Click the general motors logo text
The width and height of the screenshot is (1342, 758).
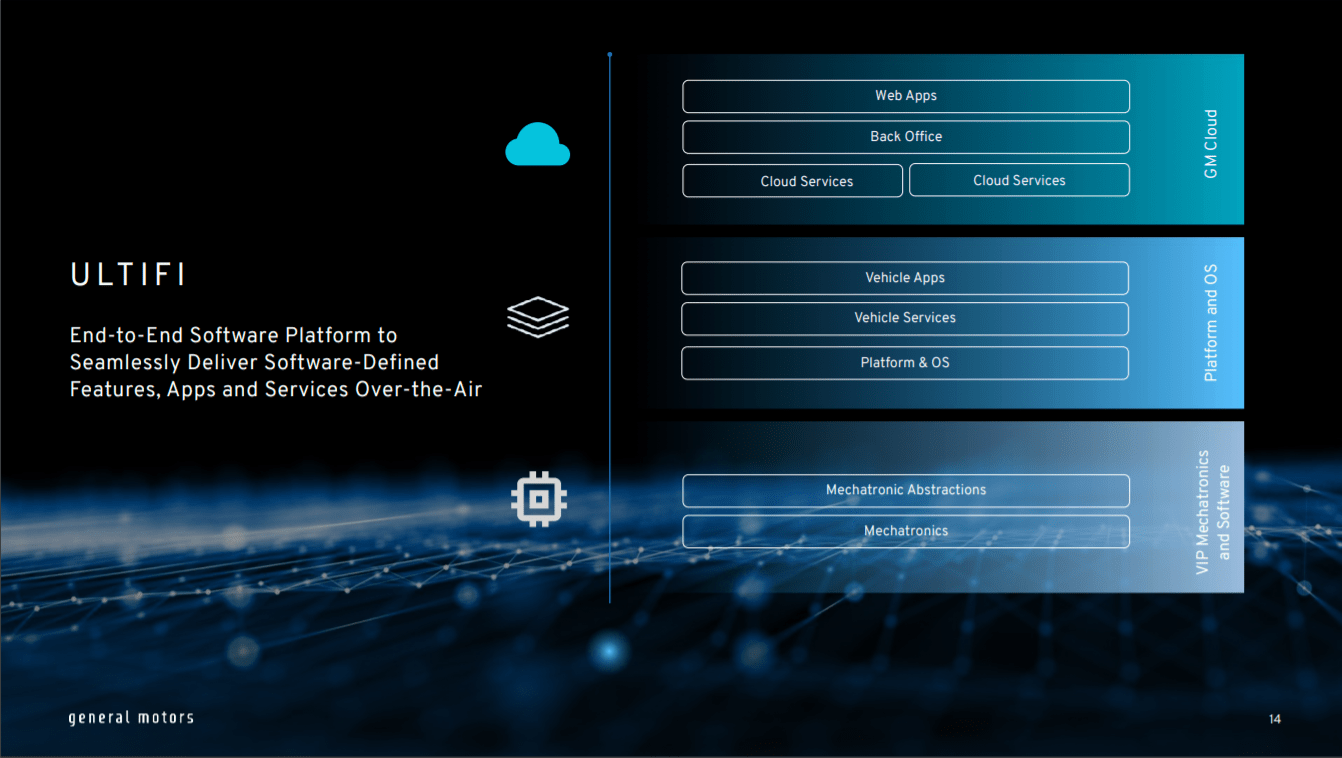coord(131,718)
